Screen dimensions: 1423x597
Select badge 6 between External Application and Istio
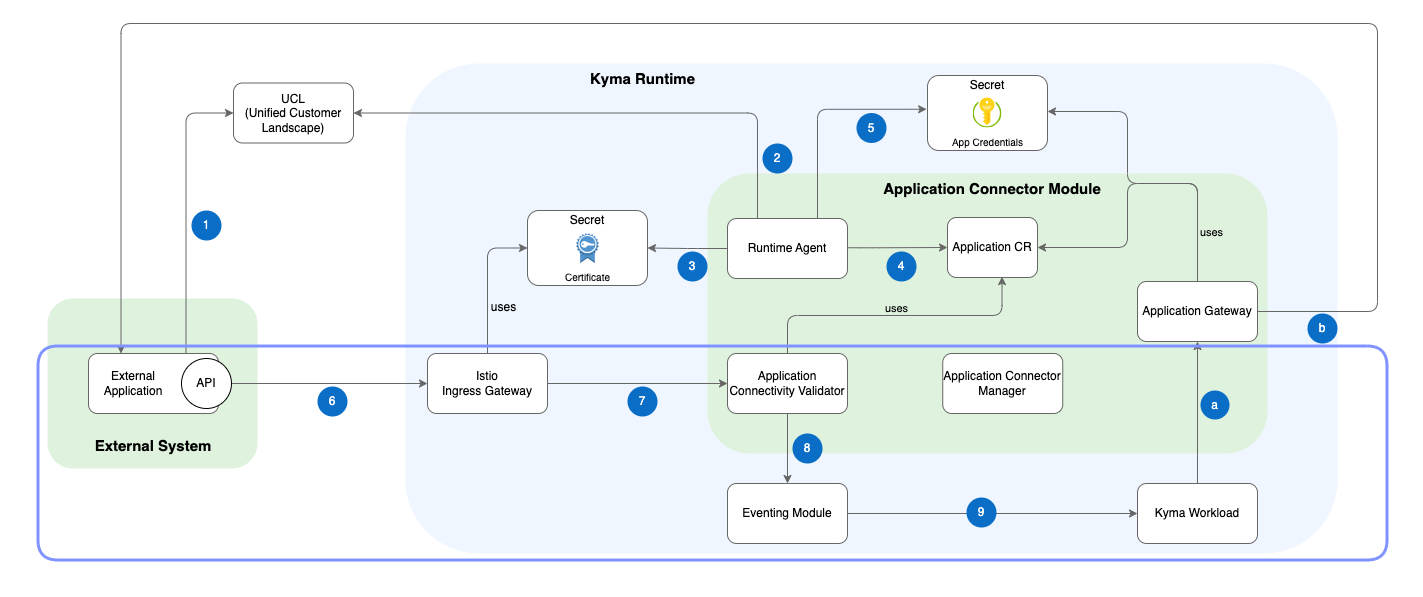[x=332, y=402]
